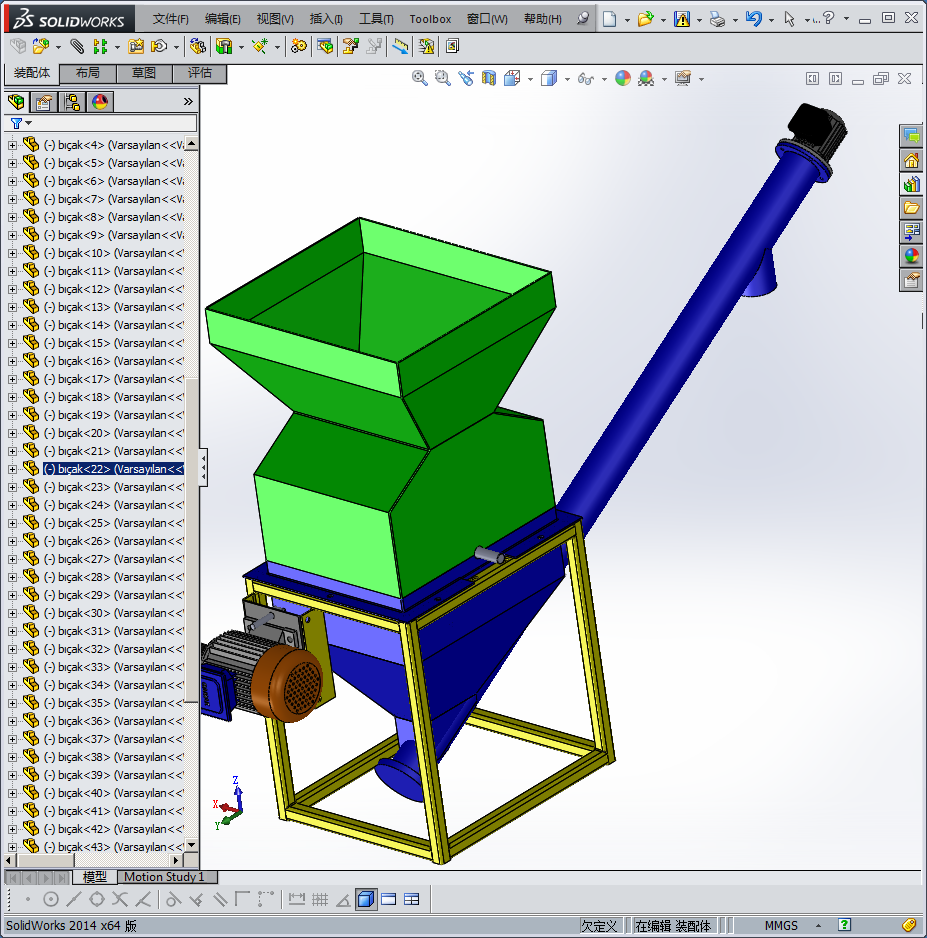The height and width of the screenshot is (938, 927).
Task: Click the Previous View icon
Action: tap(466, 78)
